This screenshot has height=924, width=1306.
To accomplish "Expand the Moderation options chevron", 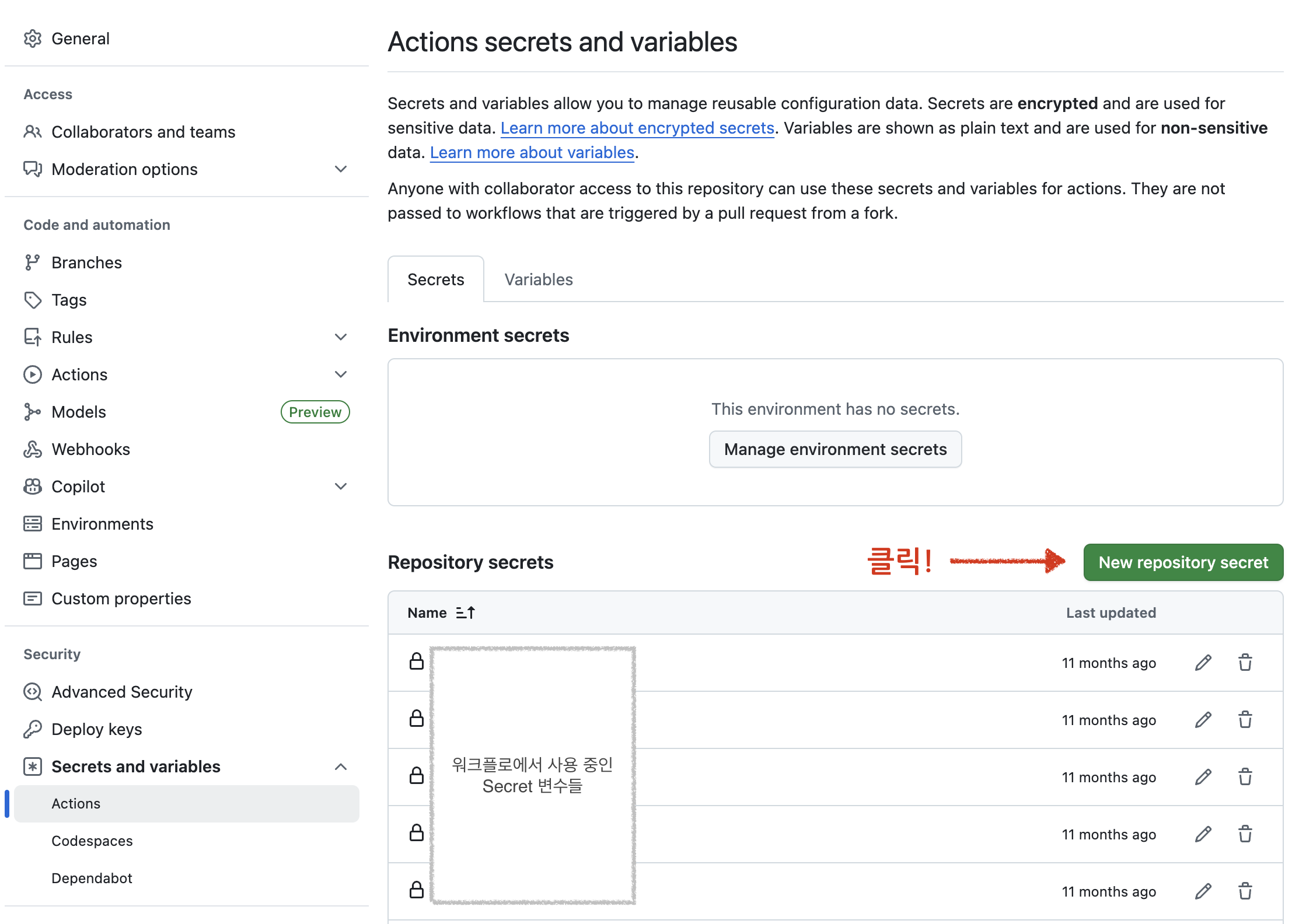I will 341,169.
